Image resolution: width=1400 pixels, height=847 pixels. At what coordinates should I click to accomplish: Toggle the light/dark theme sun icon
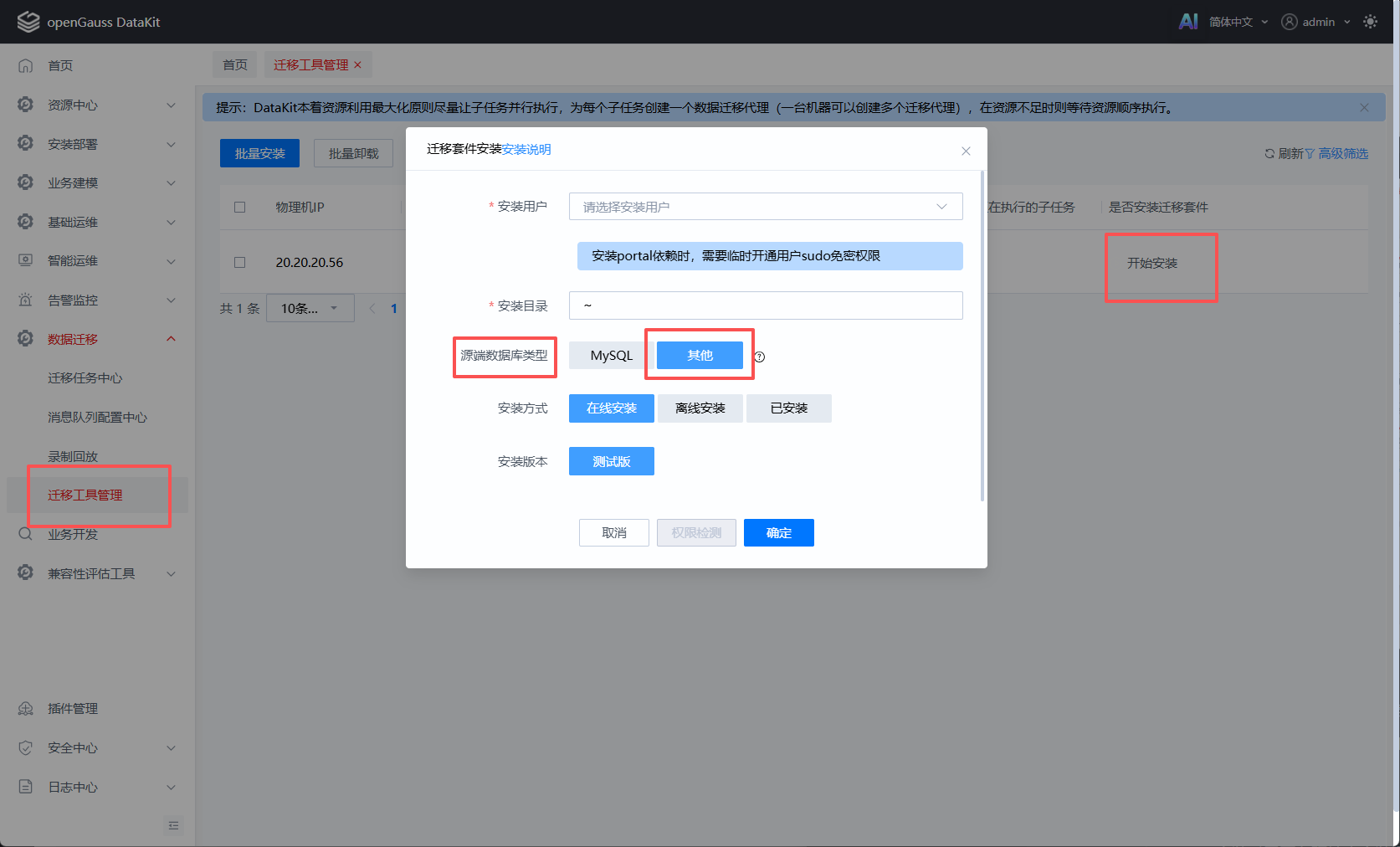pyautogui.click(x=1370, y=22)
